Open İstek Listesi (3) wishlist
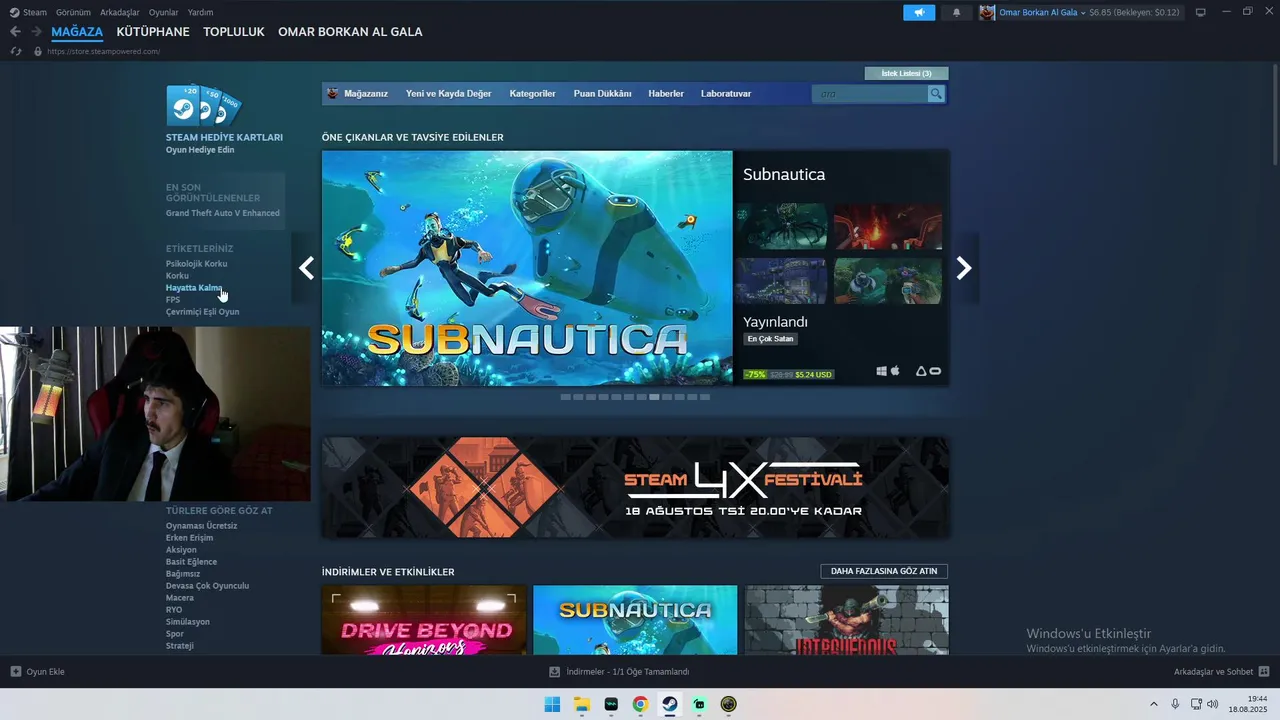 tap(906, 73)
